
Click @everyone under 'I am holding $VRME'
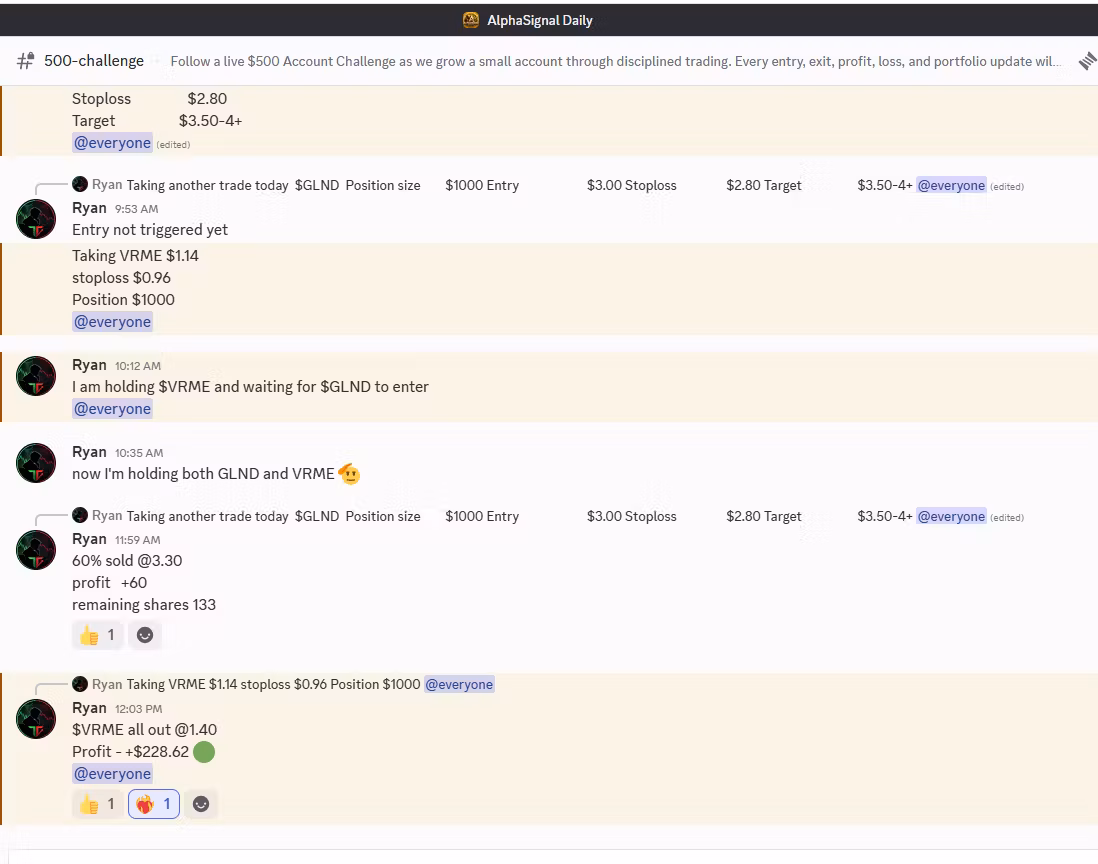113,409
